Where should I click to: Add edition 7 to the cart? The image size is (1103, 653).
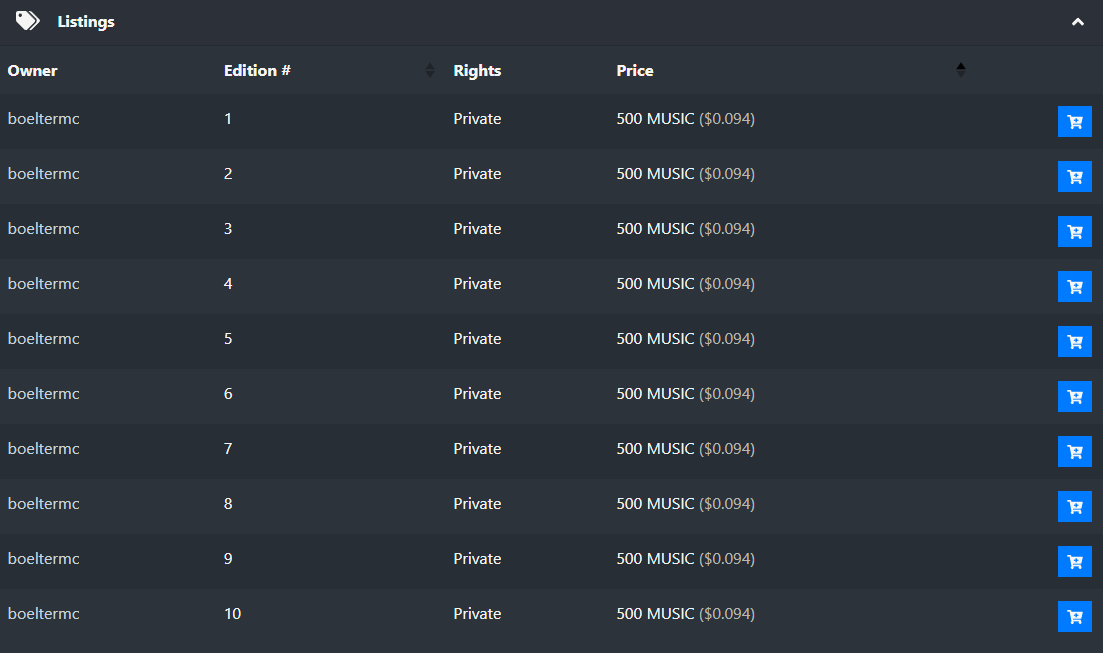coord(1074,451)
